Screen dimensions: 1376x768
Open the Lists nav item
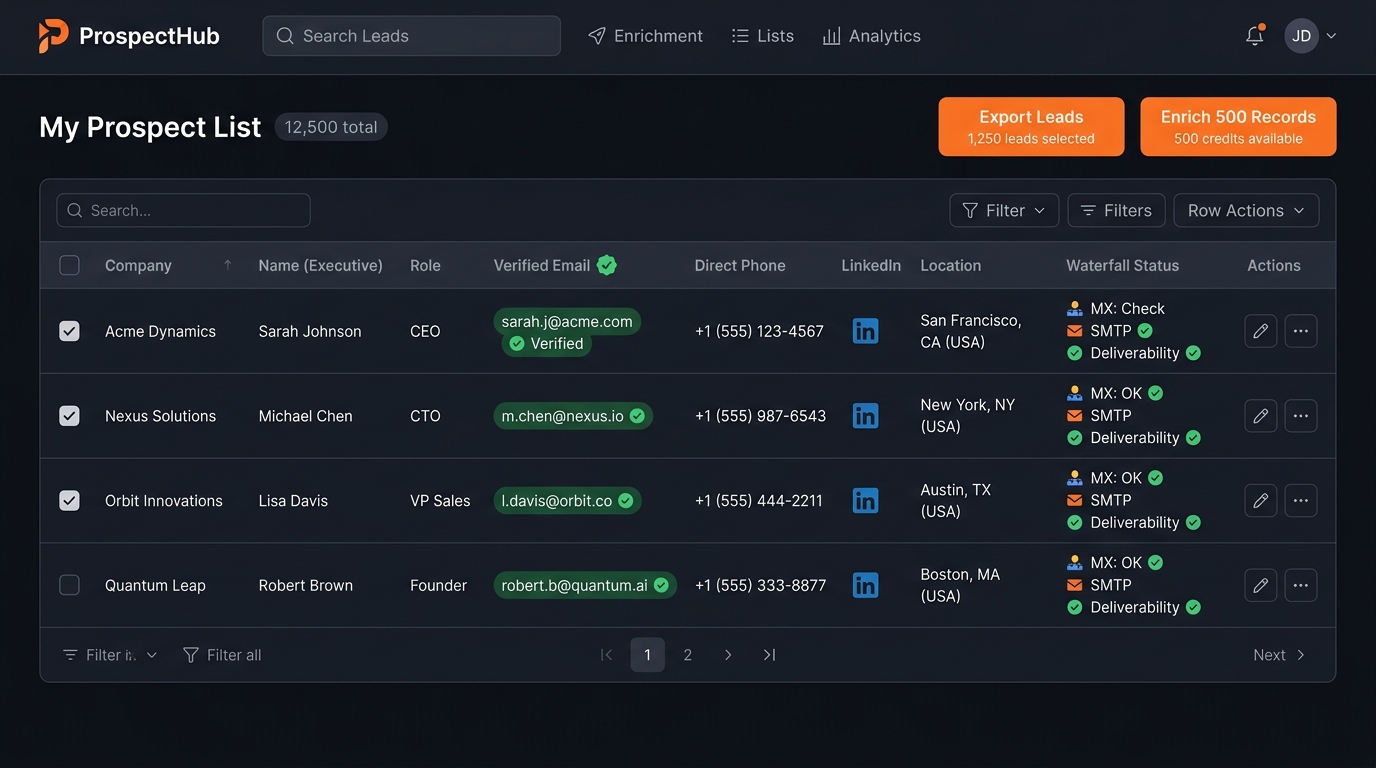(x=763, y=36)
